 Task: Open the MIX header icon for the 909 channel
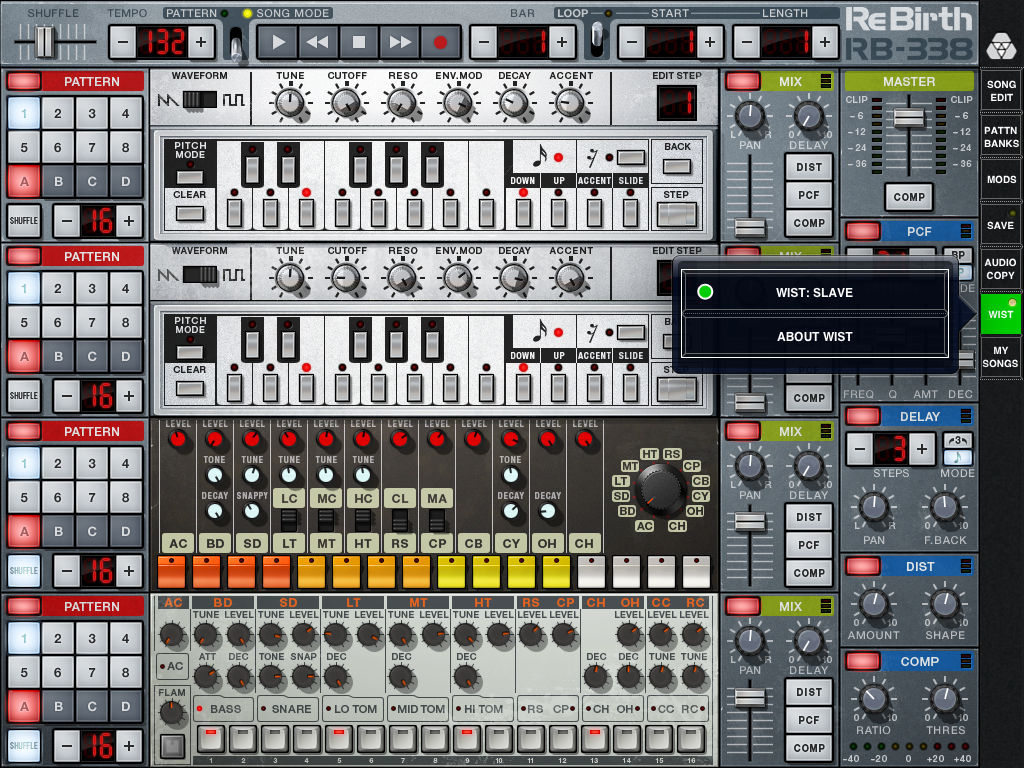(825, 606)
